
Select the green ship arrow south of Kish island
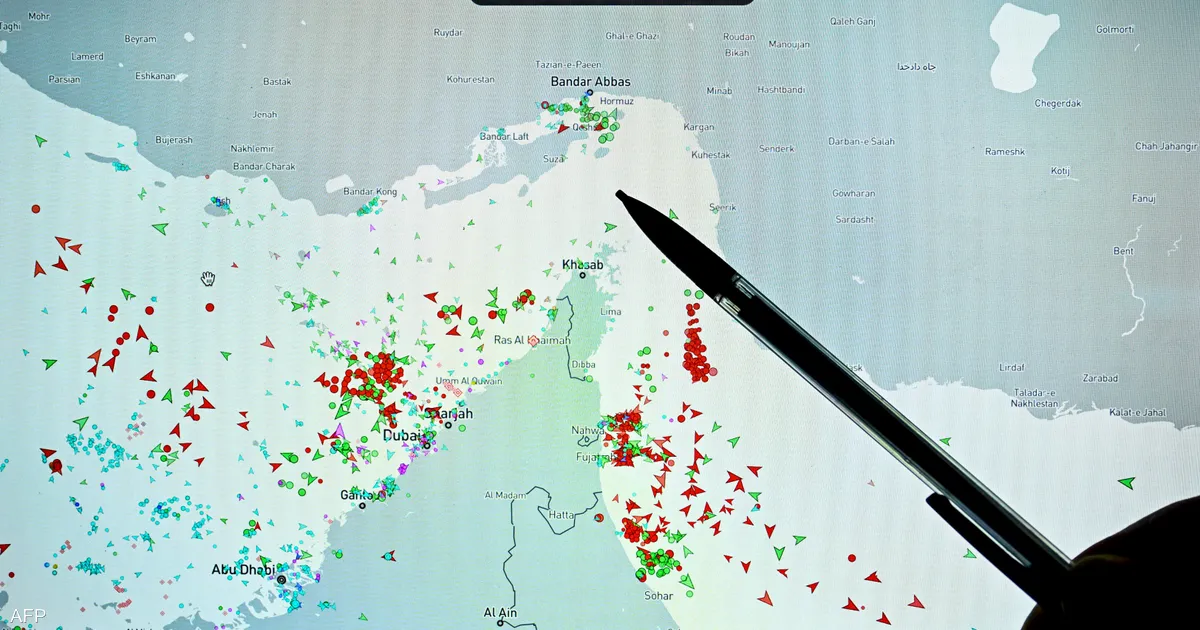click(x=160, y=229)
